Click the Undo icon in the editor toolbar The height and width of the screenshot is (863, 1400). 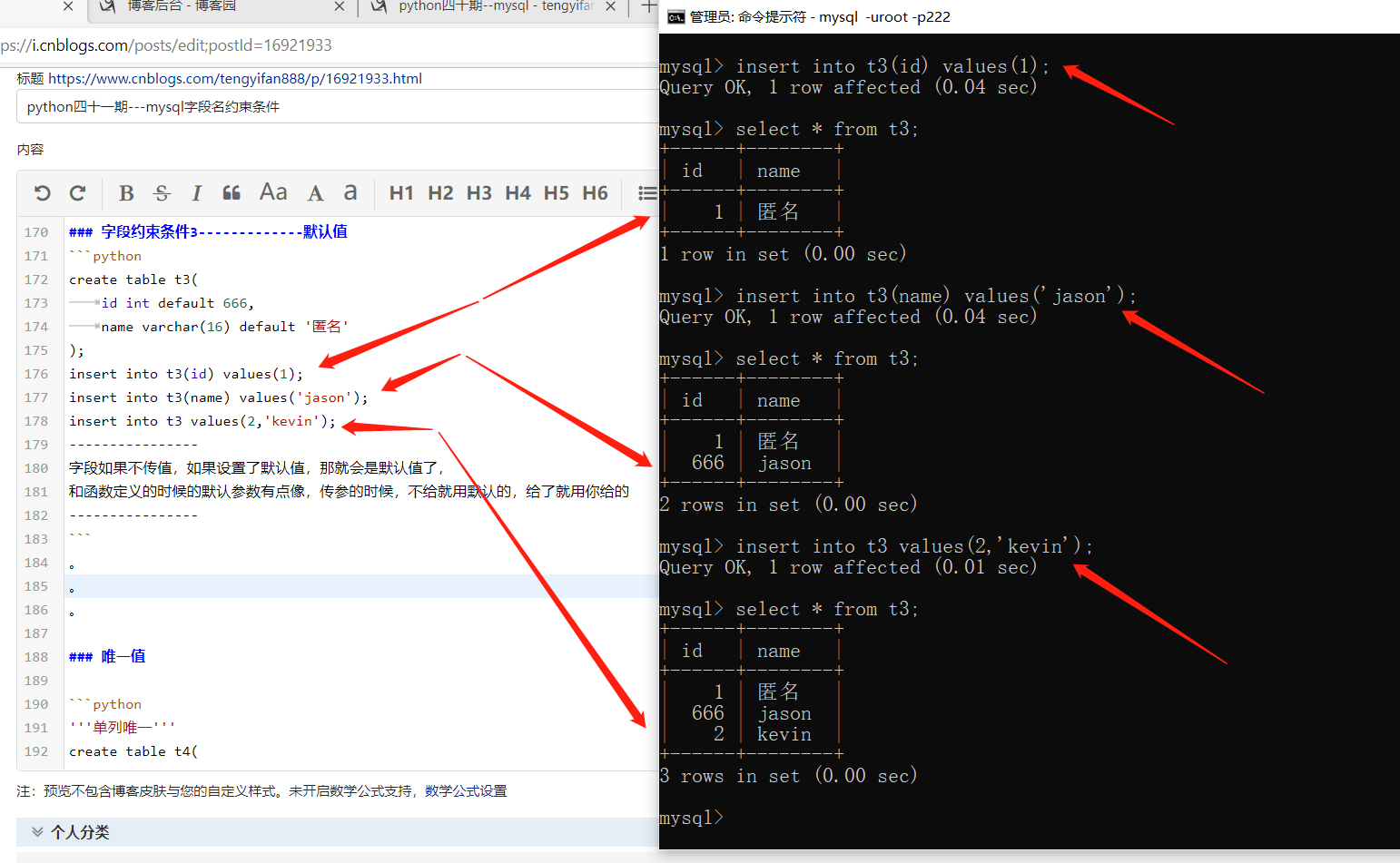pos(43,192)
